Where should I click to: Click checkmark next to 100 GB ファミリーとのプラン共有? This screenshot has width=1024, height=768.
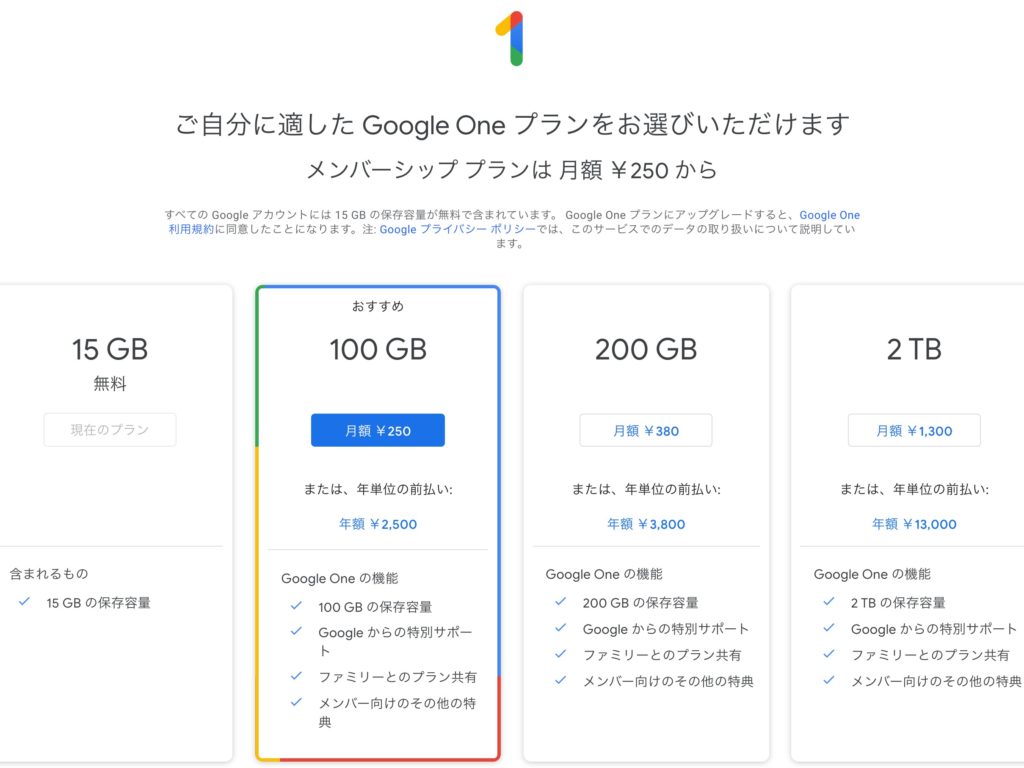click(x=296, y=676)
